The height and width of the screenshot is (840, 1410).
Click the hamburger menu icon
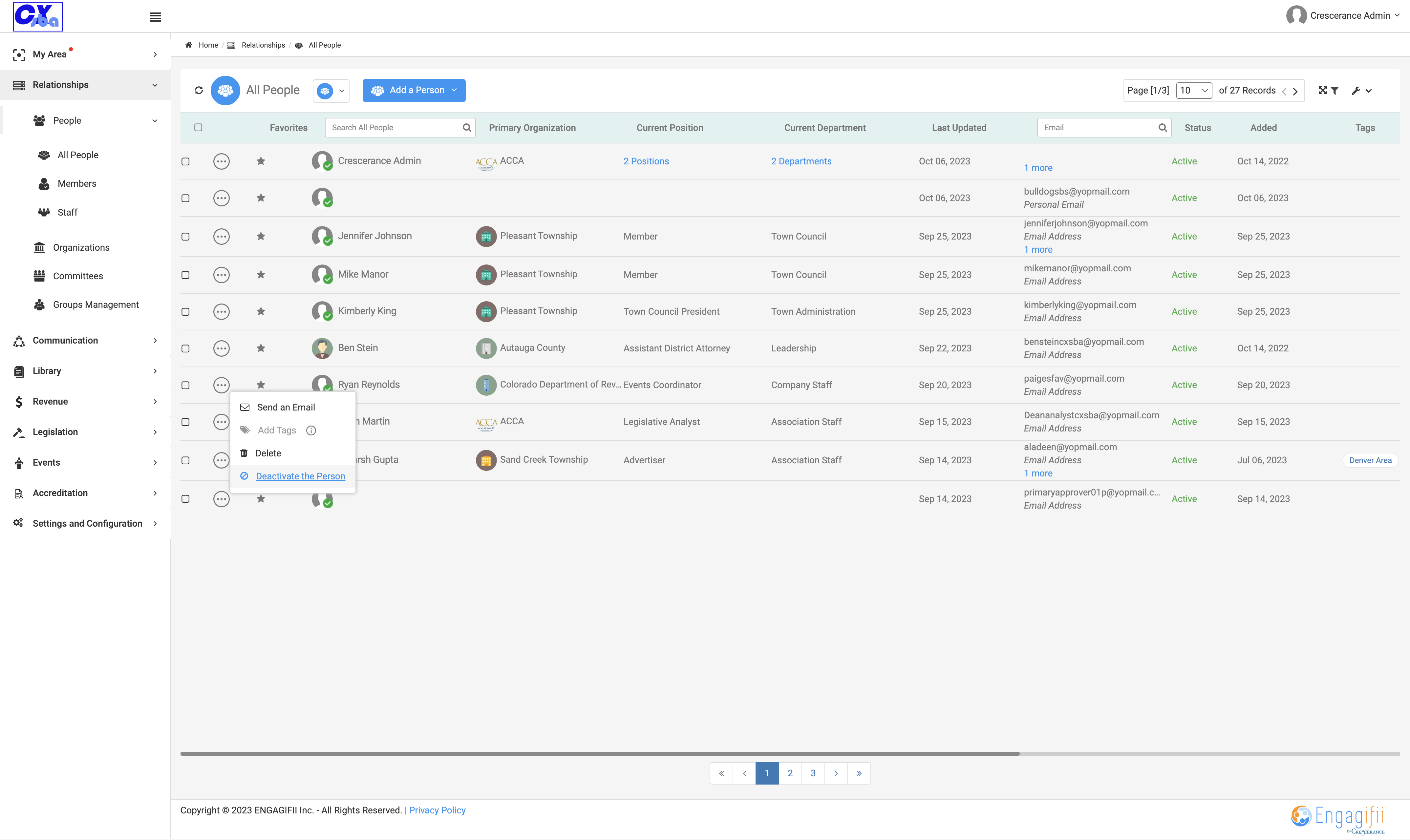(155, 17)
